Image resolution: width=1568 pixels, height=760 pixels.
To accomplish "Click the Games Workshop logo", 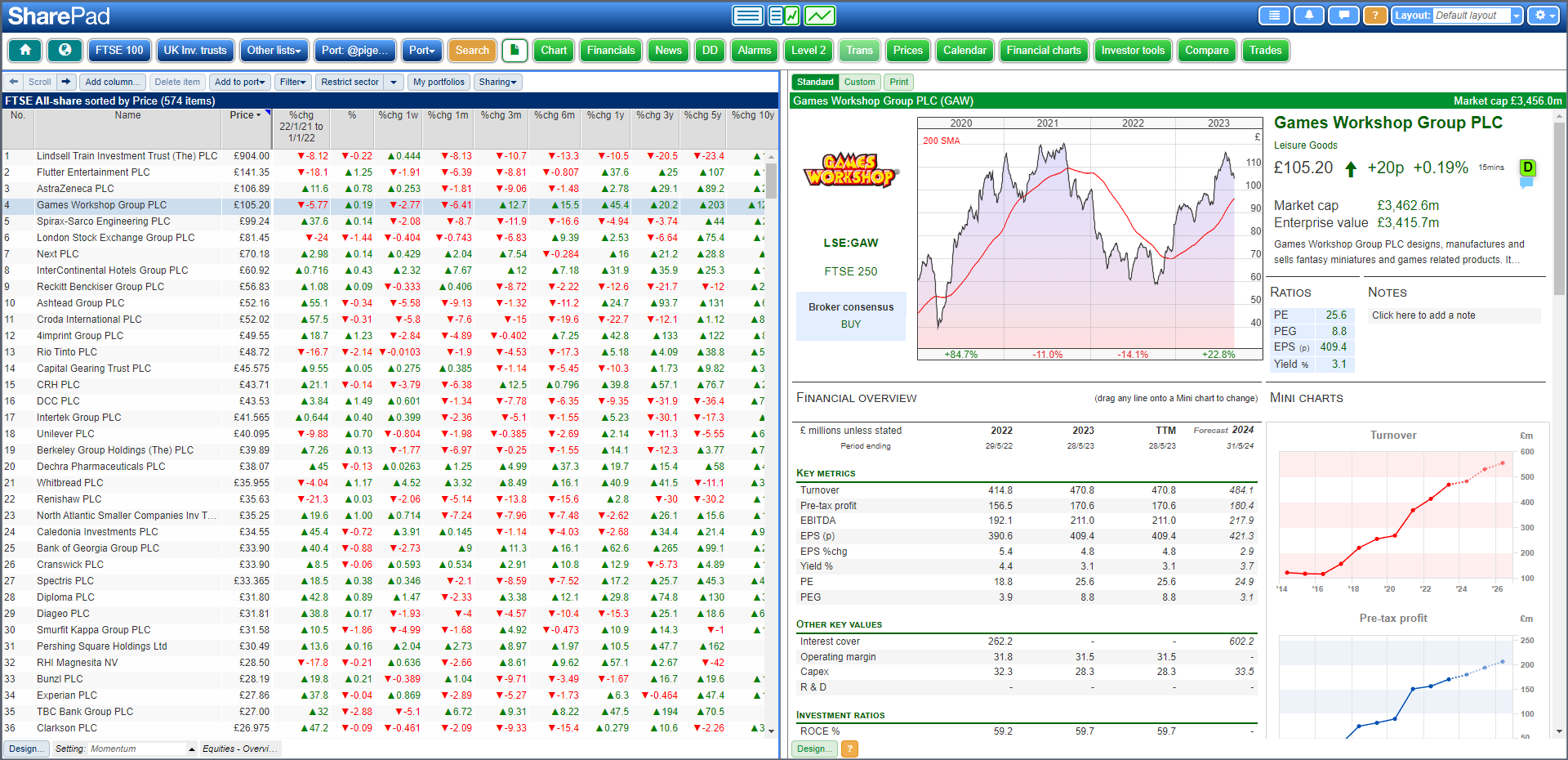I will click(851, 171).
